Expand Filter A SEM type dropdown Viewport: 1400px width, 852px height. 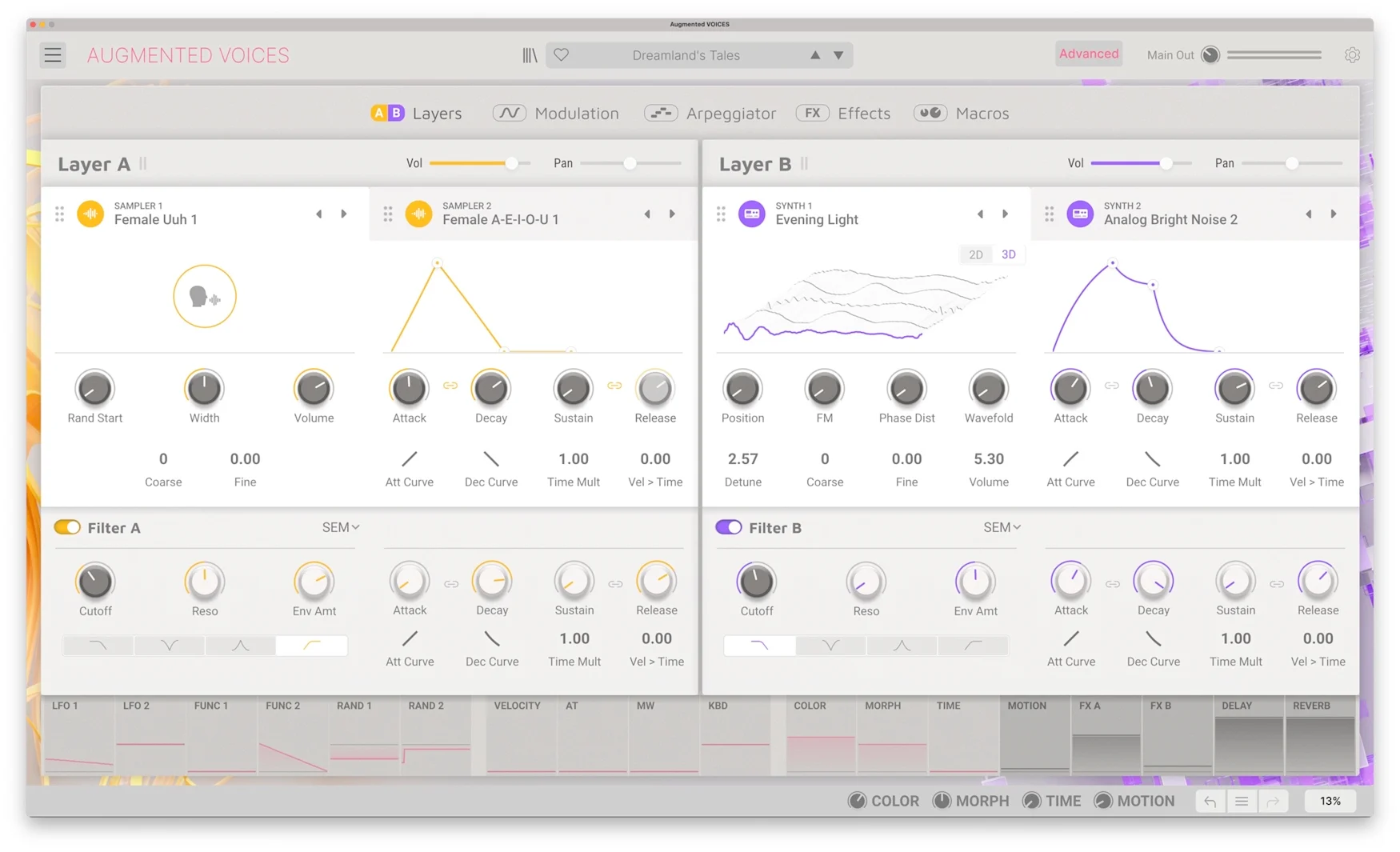click(341, 527)
